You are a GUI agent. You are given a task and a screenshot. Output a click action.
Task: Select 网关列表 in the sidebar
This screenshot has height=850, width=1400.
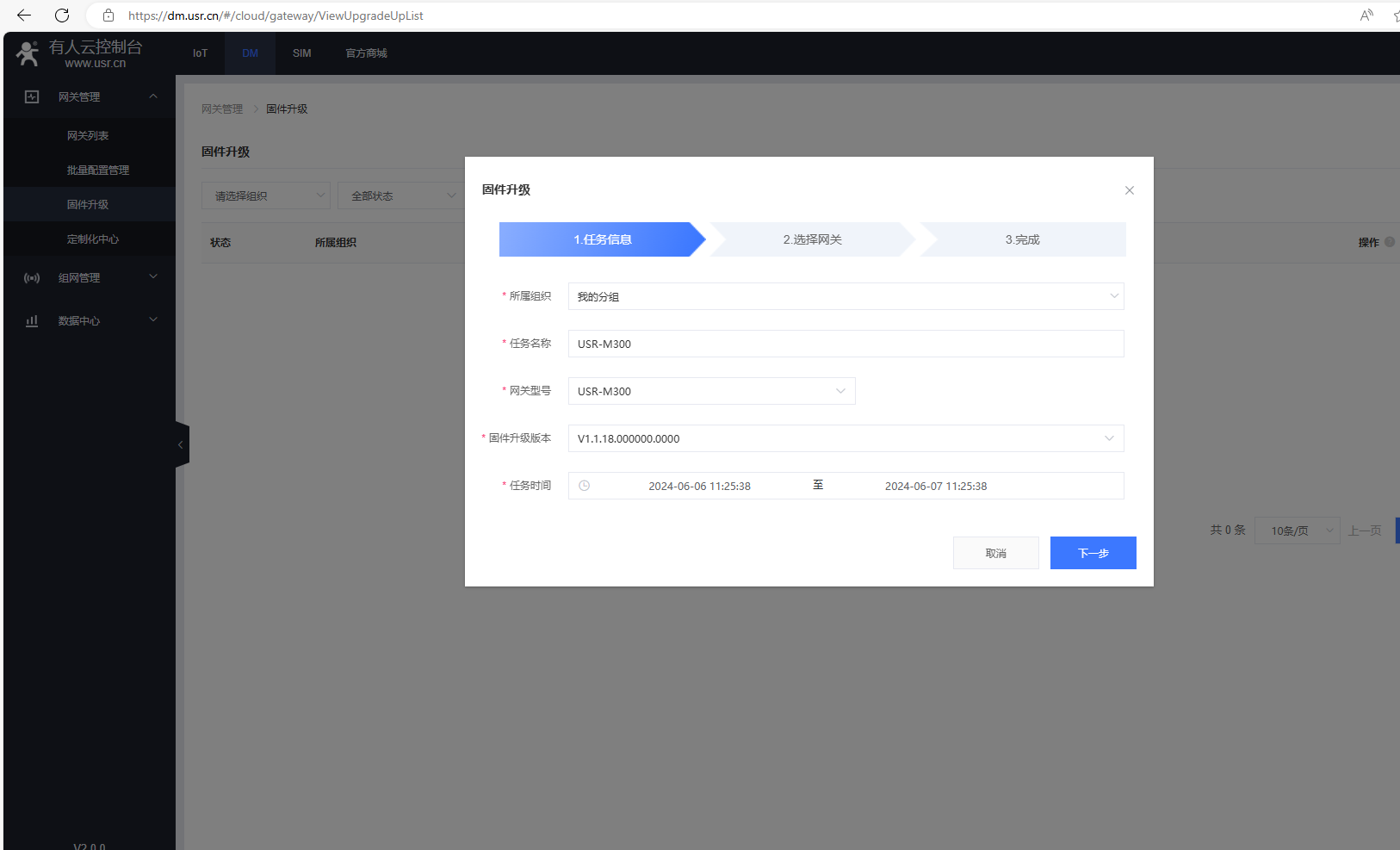click(x=88, y=136)
